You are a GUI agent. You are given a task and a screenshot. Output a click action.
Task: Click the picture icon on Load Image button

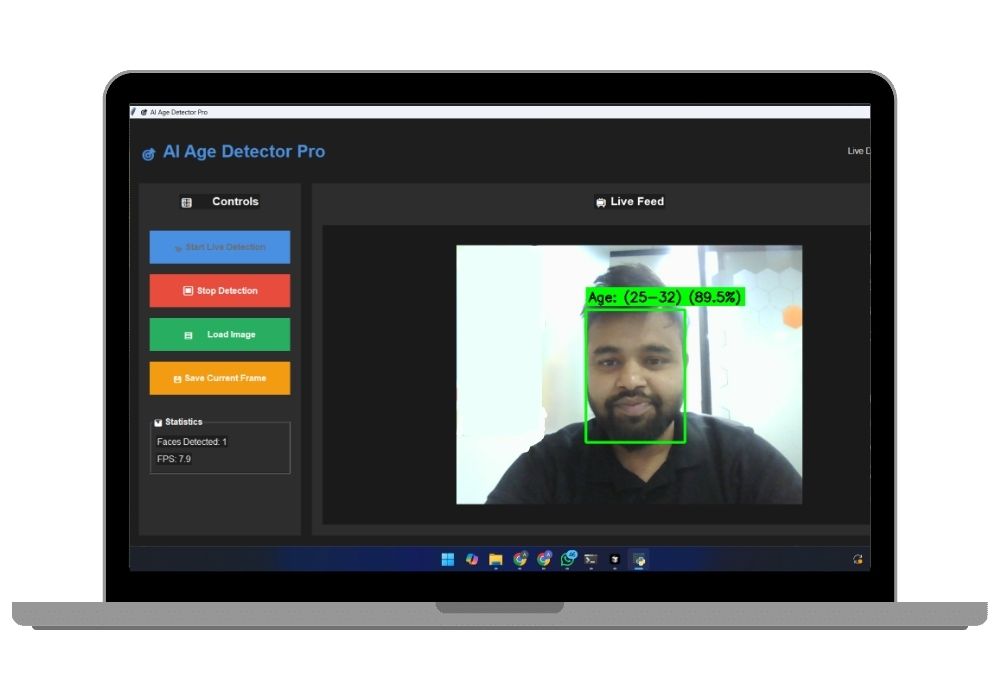tap(187, 334)
